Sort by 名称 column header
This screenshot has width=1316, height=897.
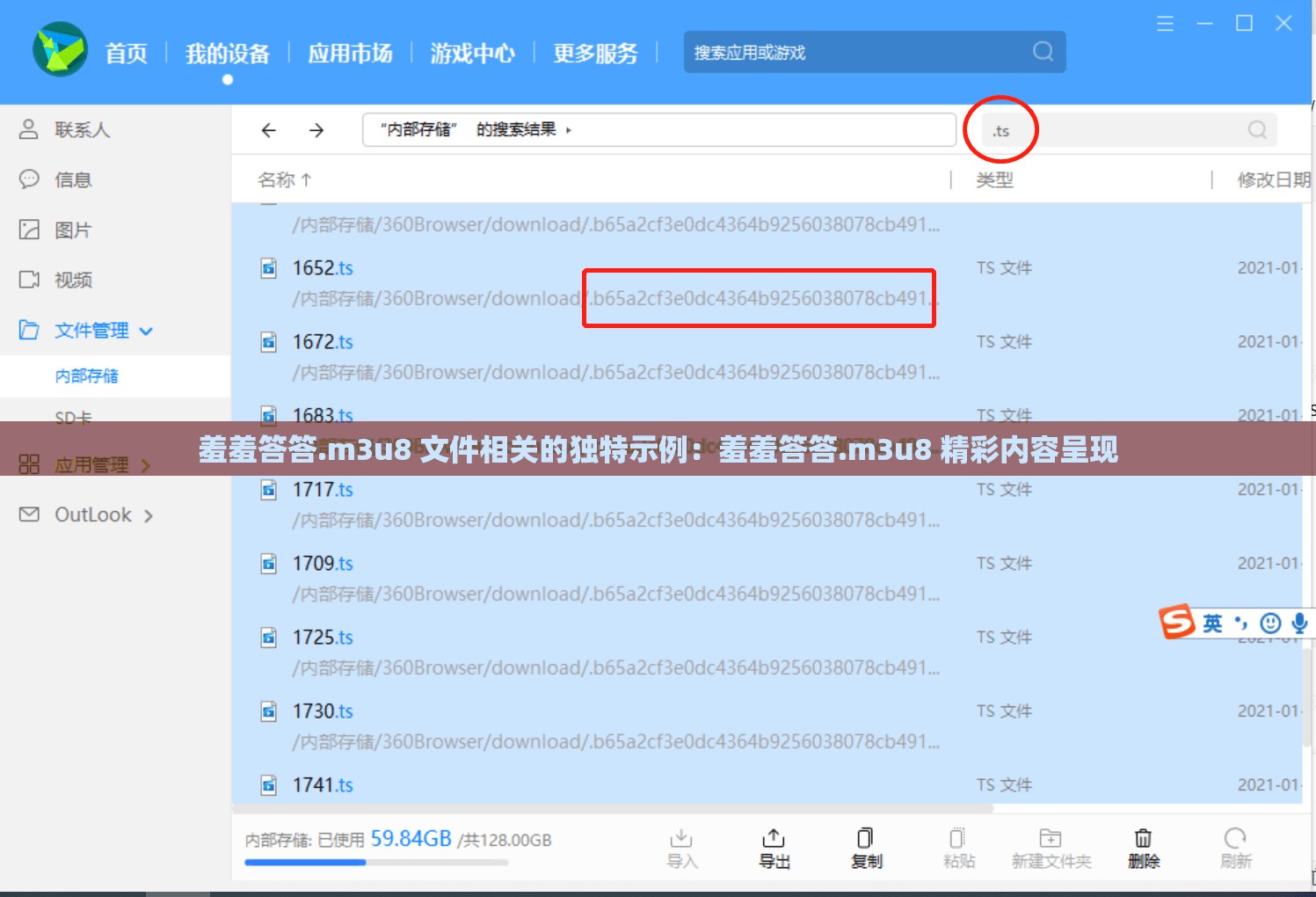[285, 180]
